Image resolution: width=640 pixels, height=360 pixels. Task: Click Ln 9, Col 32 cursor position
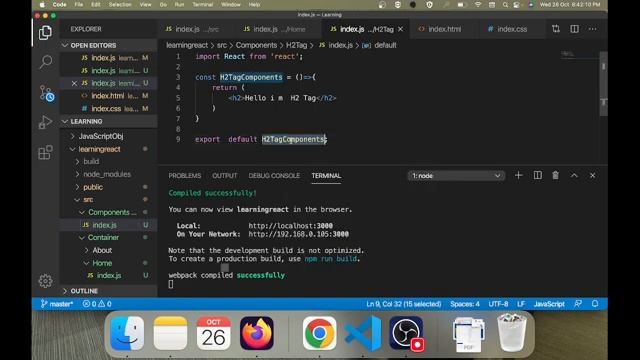click(404, 304)
